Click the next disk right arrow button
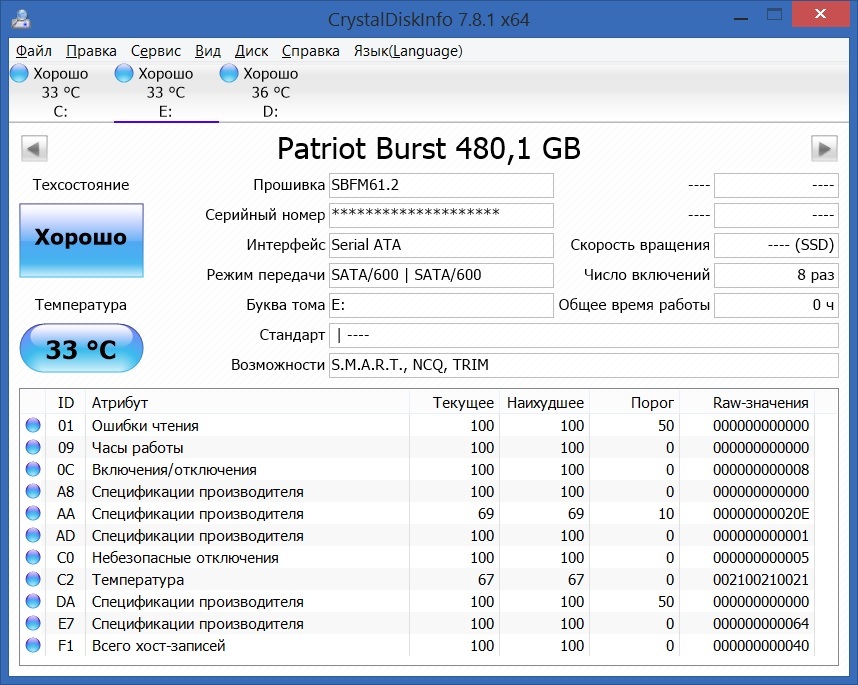 (823, 149)
